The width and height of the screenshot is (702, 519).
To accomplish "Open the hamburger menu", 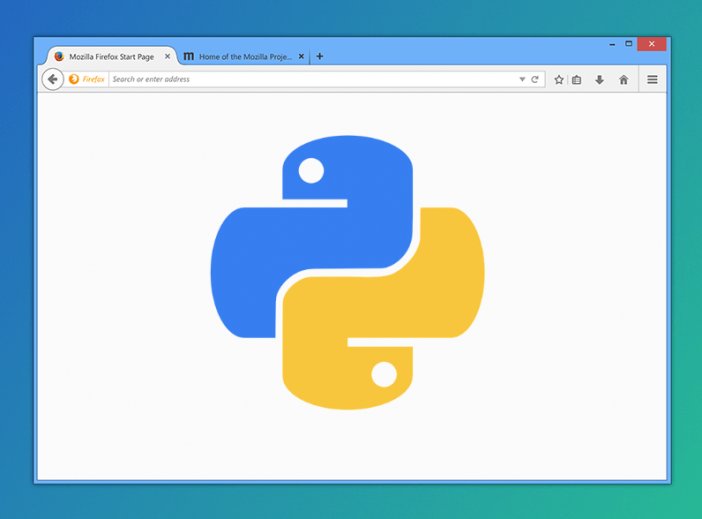I will (652, 79).
